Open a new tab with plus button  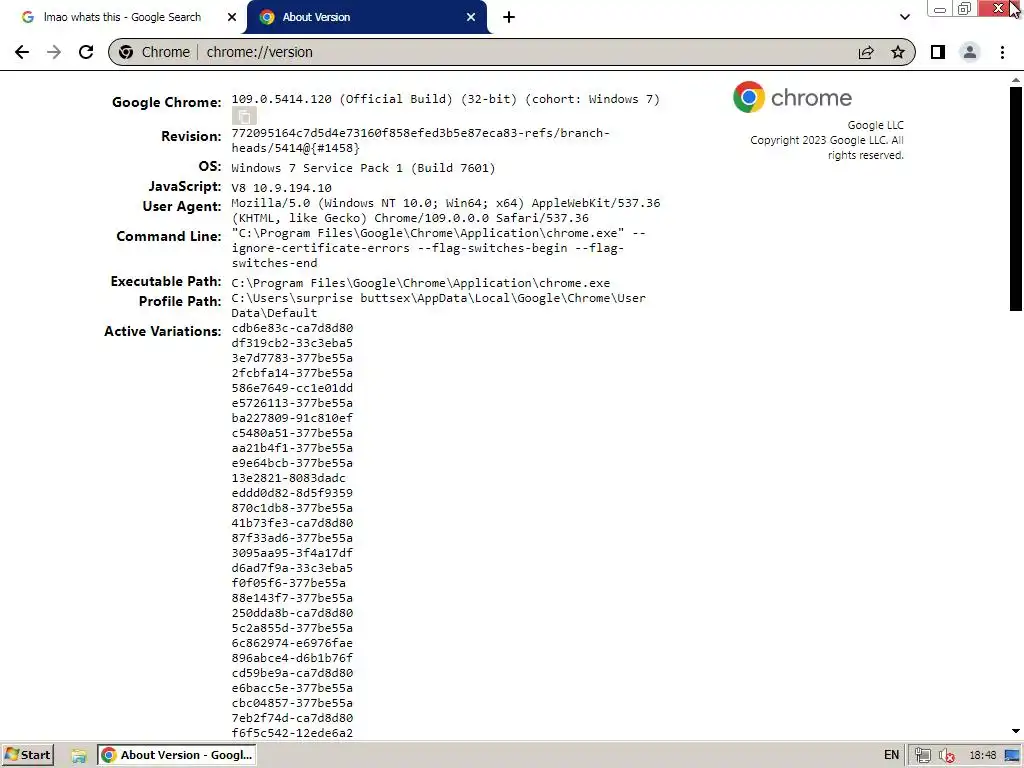509,17
